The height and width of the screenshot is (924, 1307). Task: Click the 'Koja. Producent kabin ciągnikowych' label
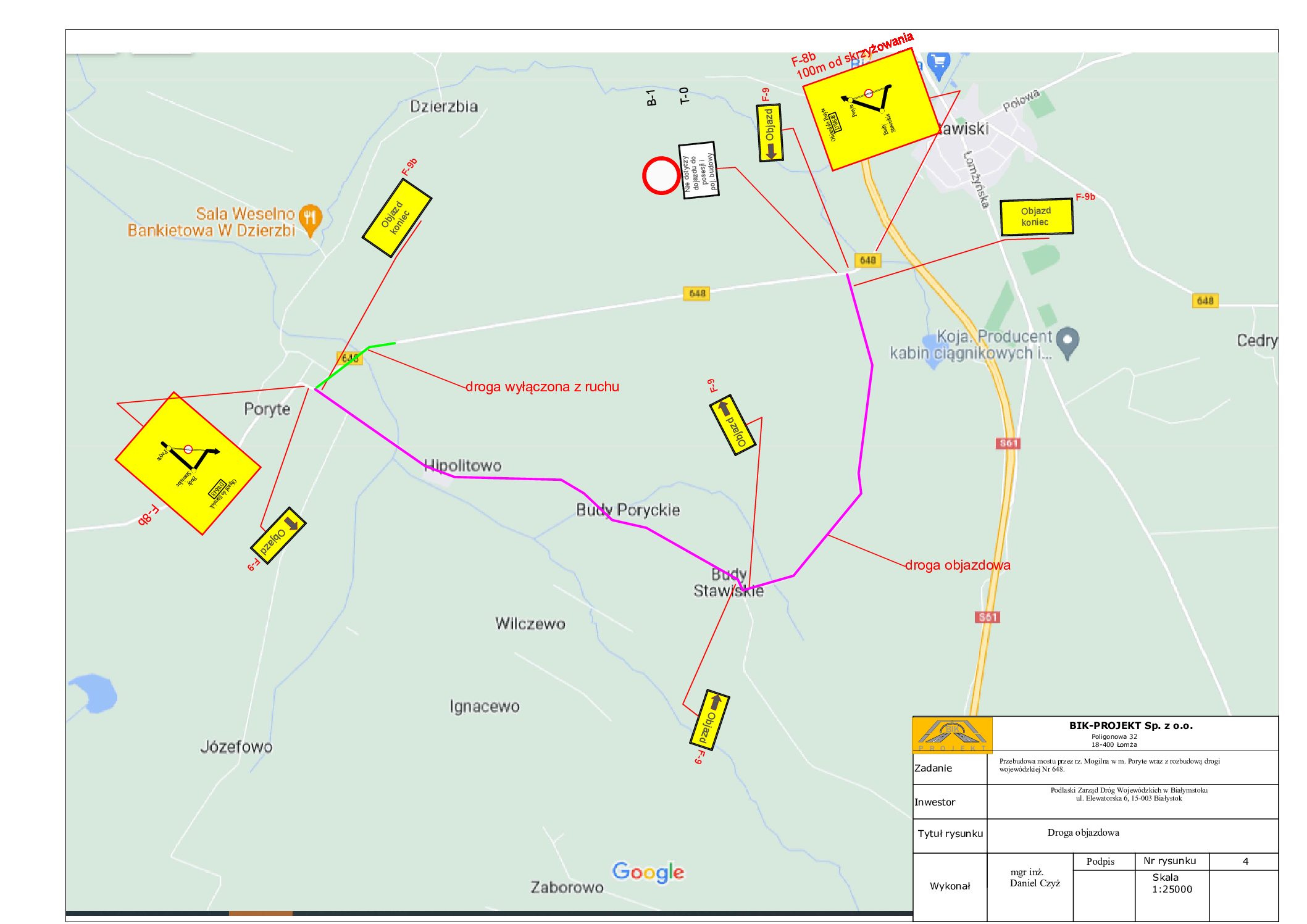(x=971, y=344)
